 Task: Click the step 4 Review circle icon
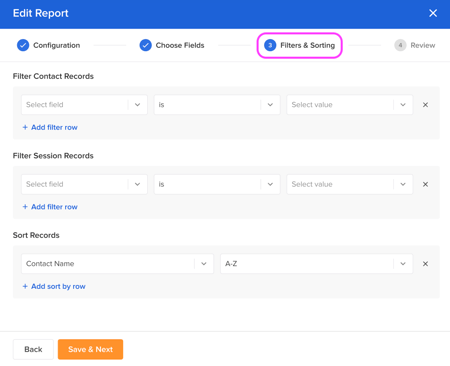coord(400,45)
